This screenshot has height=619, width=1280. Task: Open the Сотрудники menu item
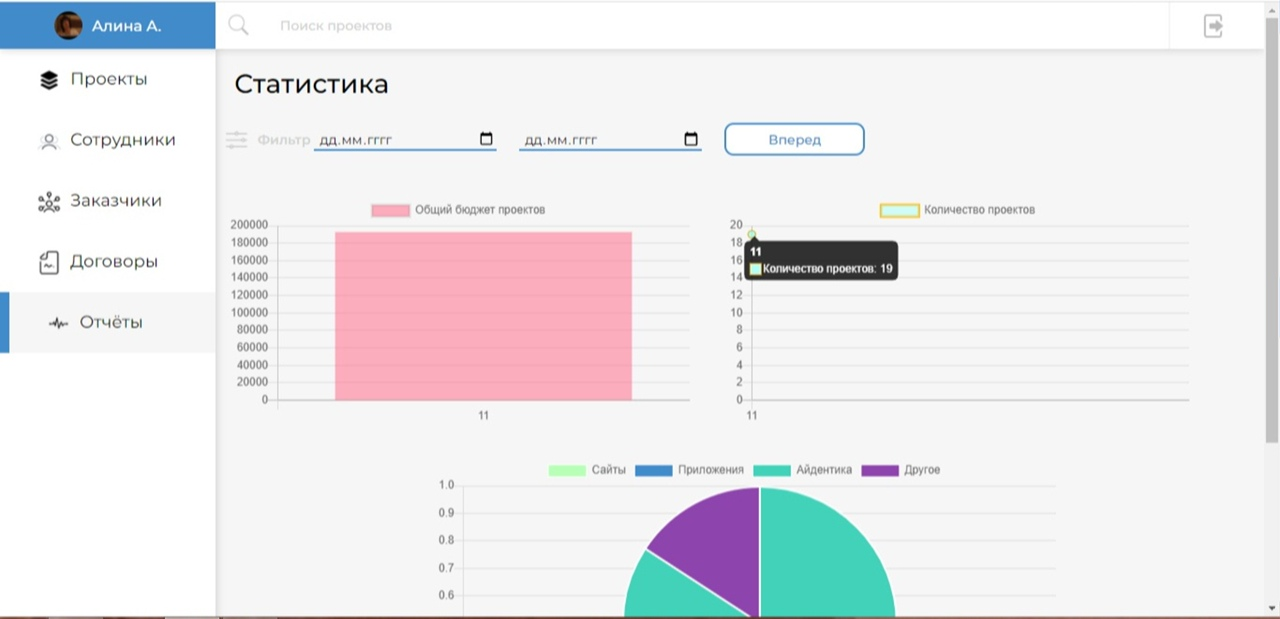click(108, 140)
